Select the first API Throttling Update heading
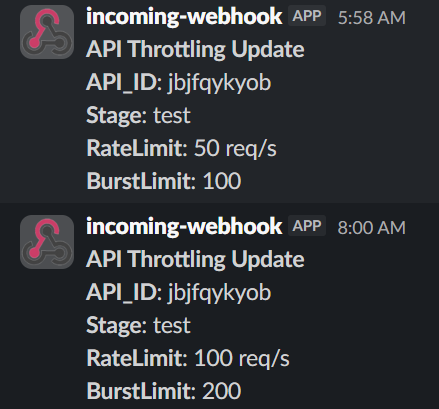This screenshot has width=439, height=409. [x=195, y=49]
